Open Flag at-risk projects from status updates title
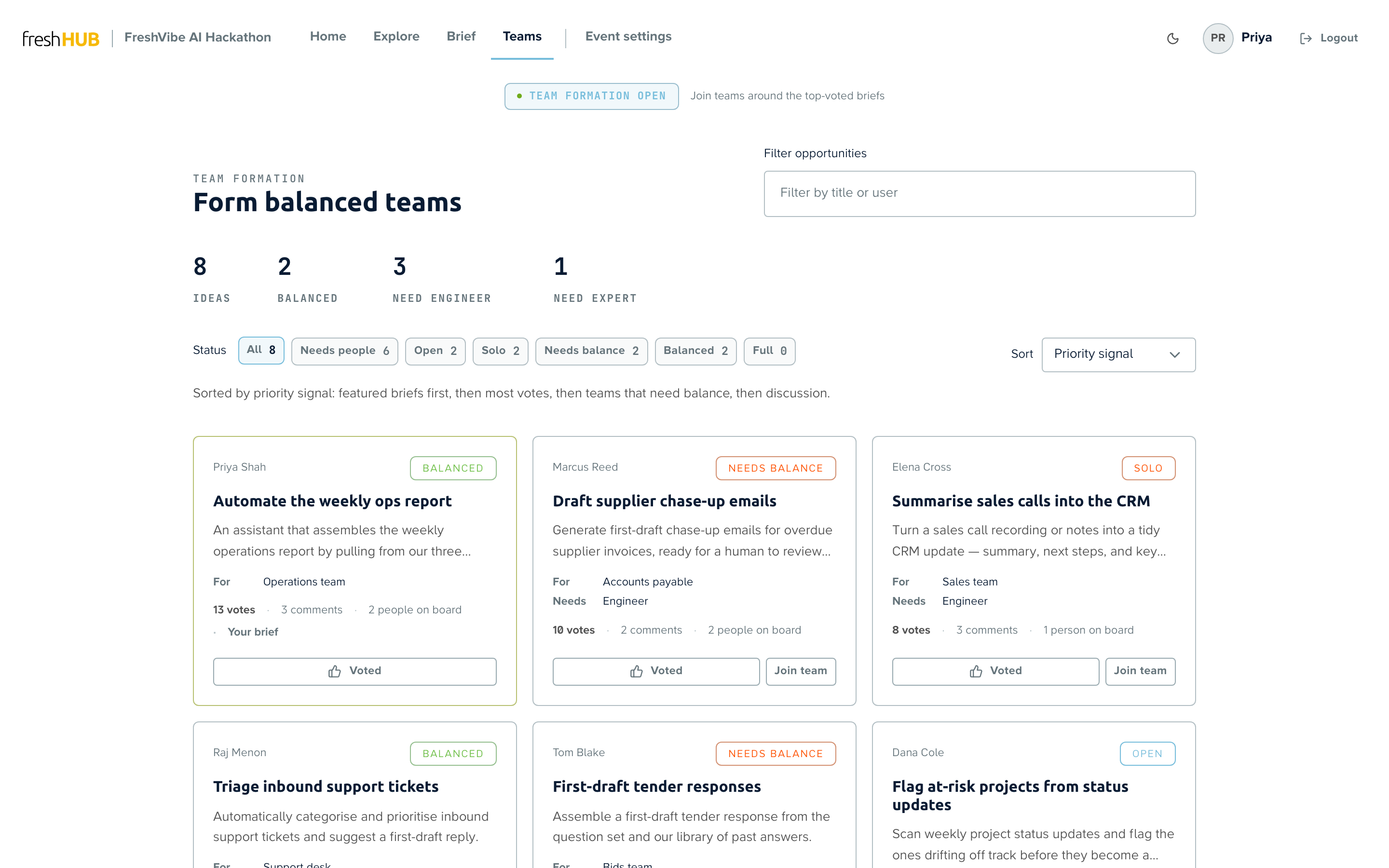The width and height of the screenshot is (1389, 868). [1009, 796]
